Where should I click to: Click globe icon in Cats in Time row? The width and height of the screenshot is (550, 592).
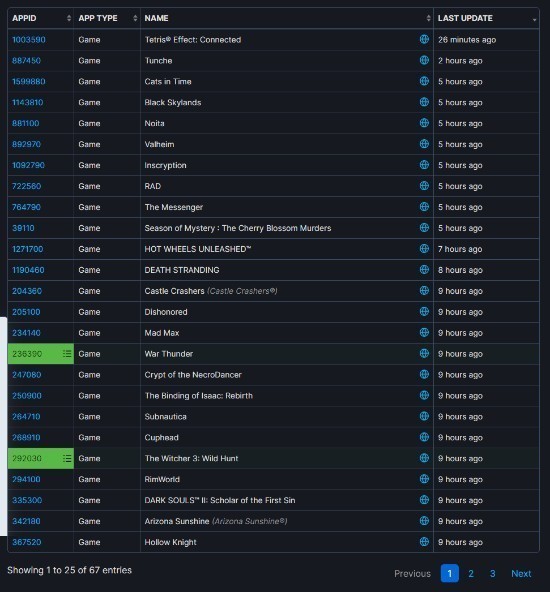pyautogui.click(x=424, y=81)
